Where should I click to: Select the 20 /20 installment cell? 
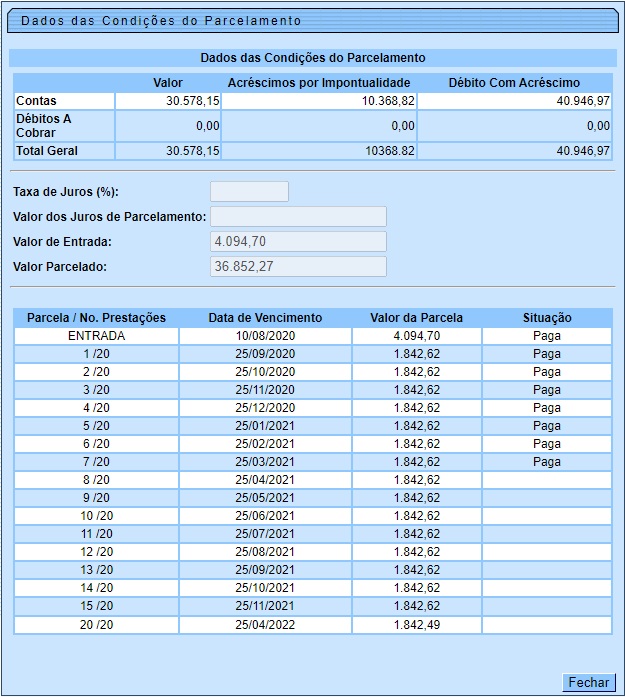(x=96, y=625)
